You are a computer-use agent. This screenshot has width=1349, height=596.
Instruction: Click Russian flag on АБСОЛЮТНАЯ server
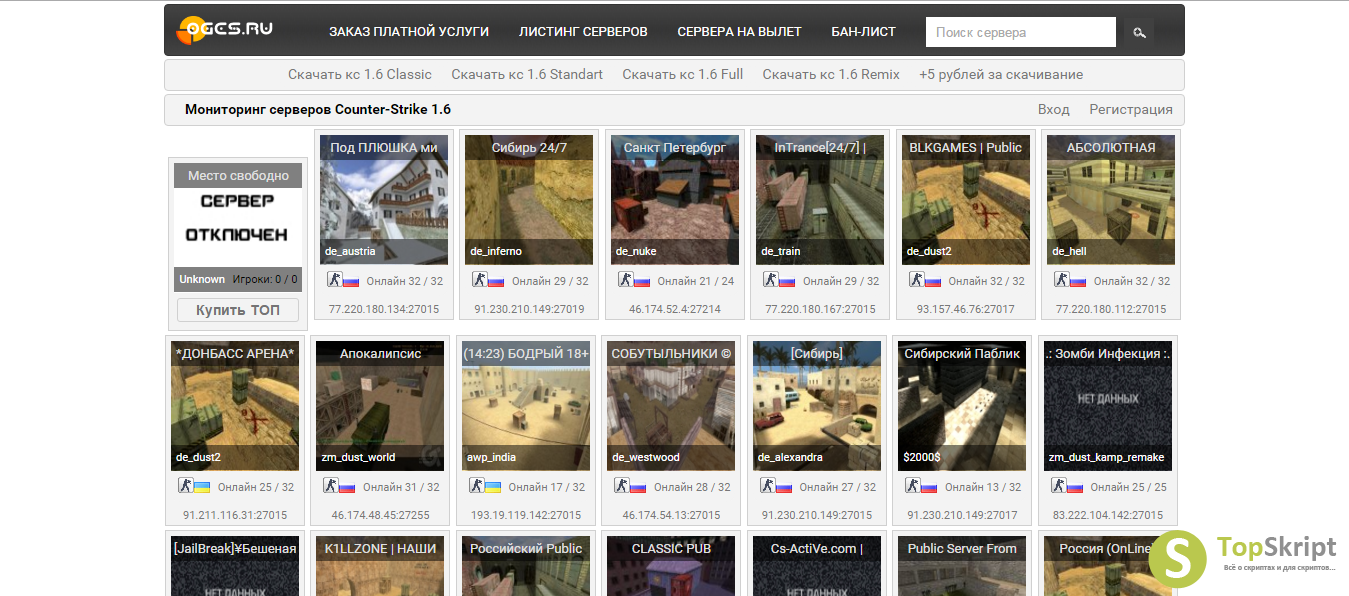coord(1078,281)
